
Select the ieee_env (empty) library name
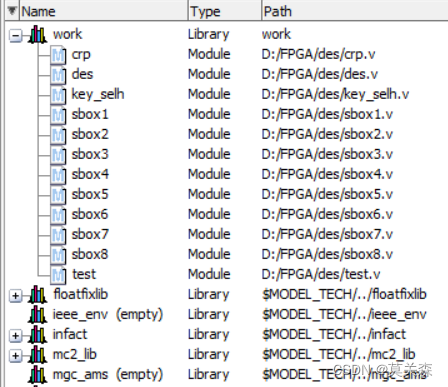click(x=108, y=315)
